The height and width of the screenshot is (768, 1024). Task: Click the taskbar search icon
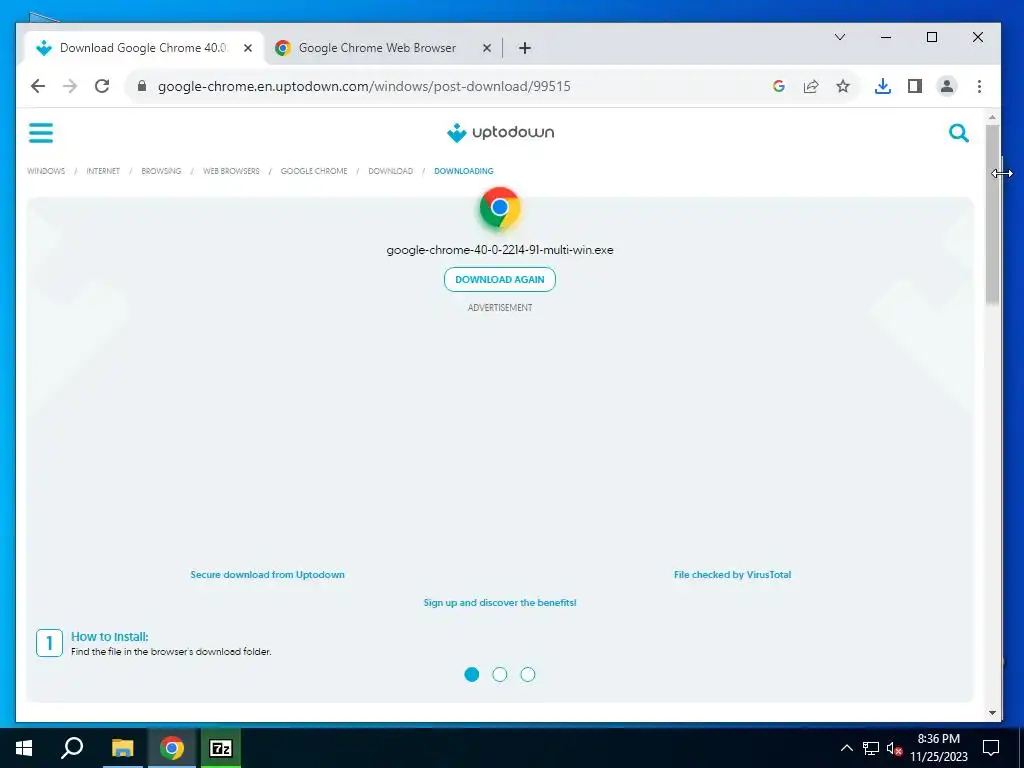pos(72,748)
